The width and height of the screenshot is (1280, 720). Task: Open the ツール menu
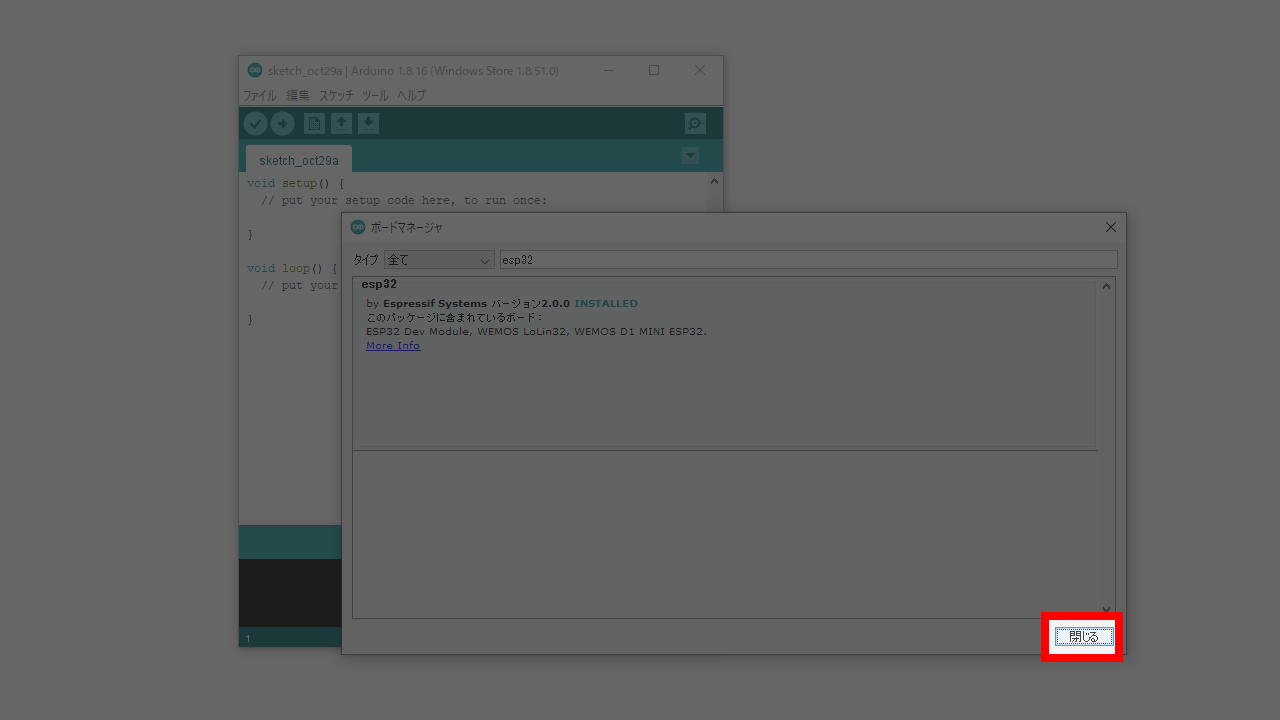[375, 96]
